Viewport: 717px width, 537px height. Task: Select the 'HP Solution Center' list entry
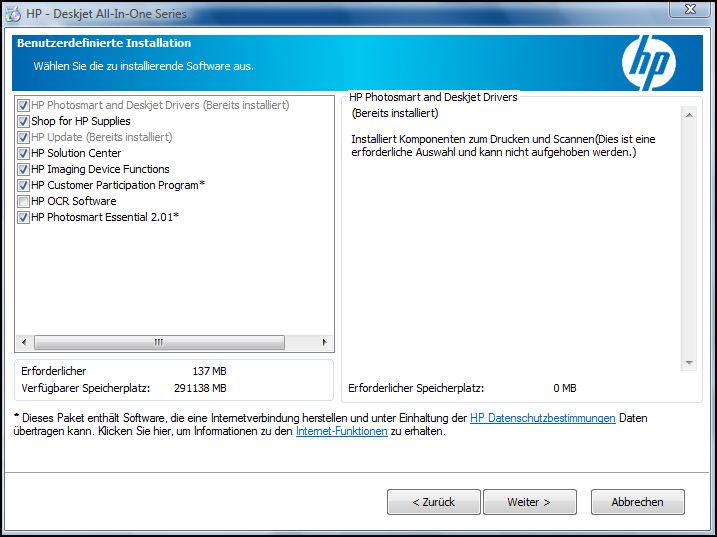coord(76,153)
